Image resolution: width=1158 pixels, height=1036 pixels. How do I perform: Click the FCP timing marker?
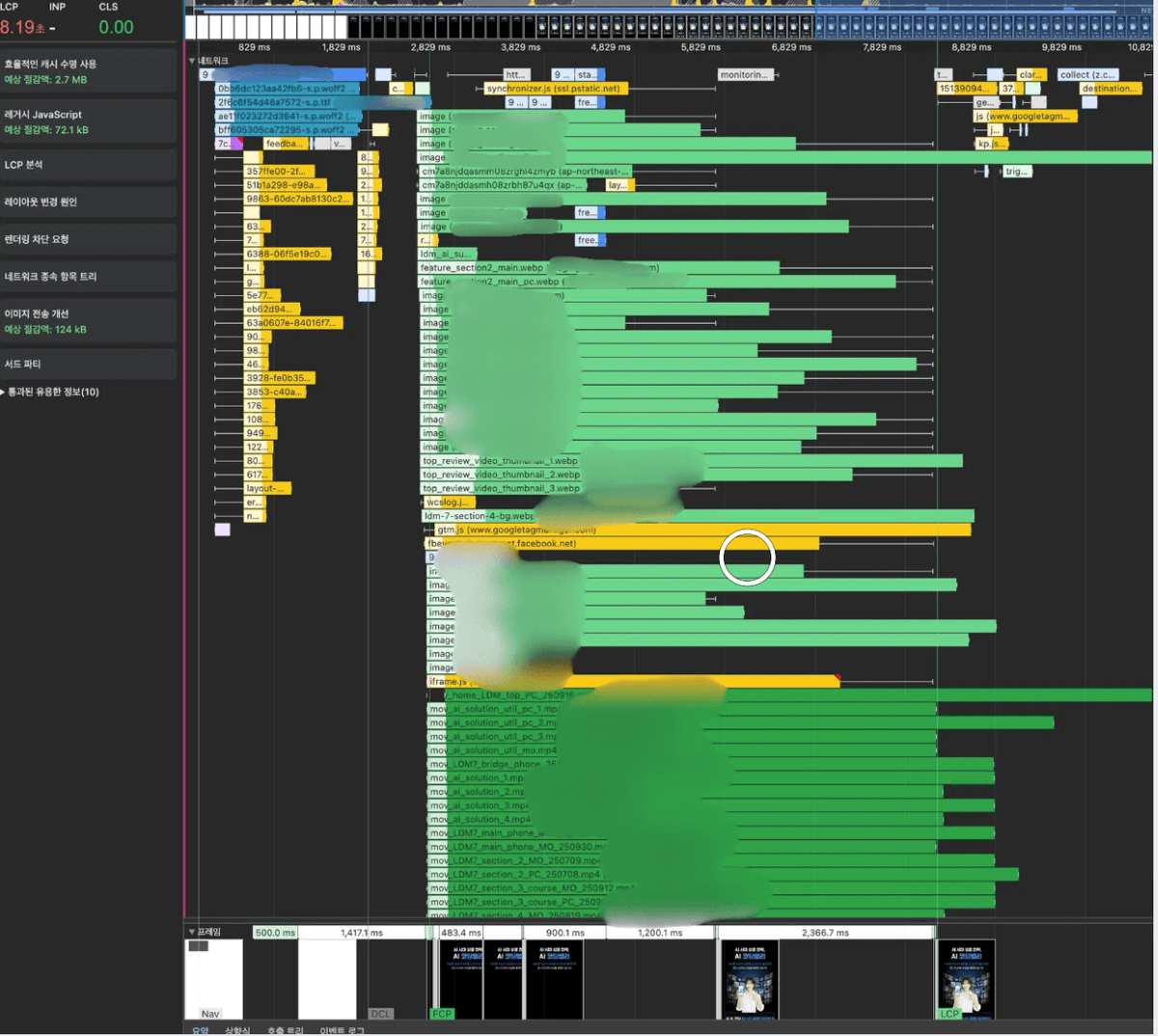[441, 1014]
